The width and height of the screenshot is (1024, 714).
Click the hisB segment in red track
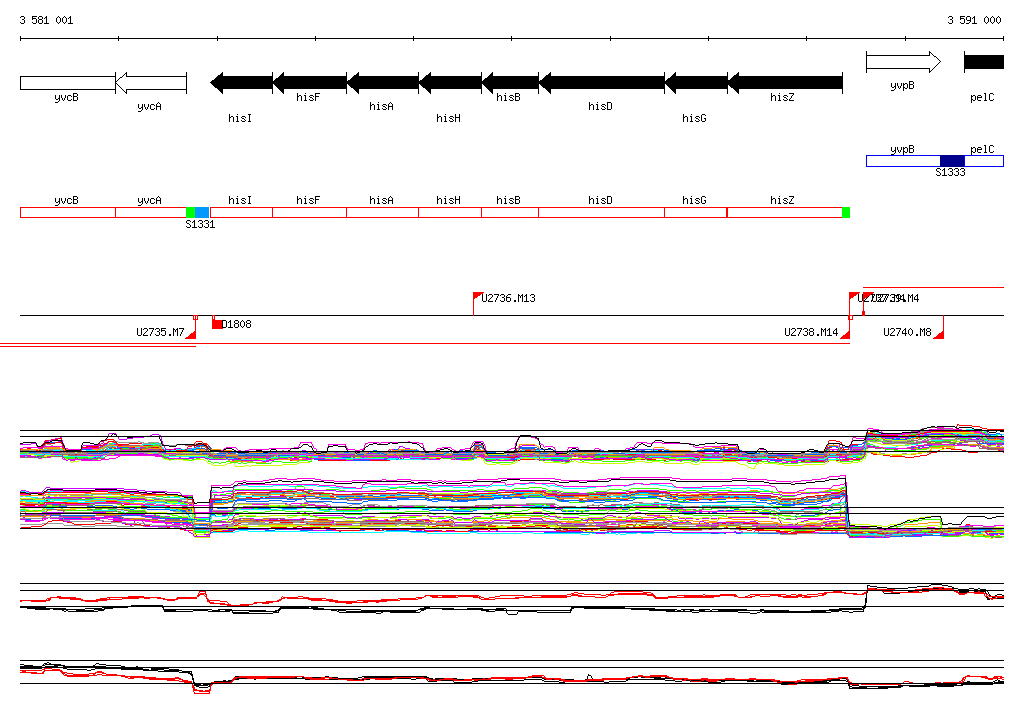click(x=510, y=212)
